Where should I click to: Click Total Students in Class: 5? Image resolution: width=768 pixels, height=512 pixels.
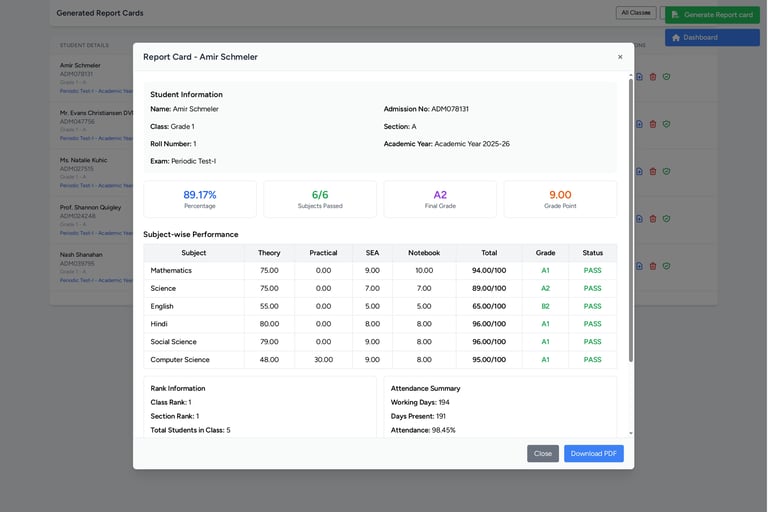click(x=190, y=430)
